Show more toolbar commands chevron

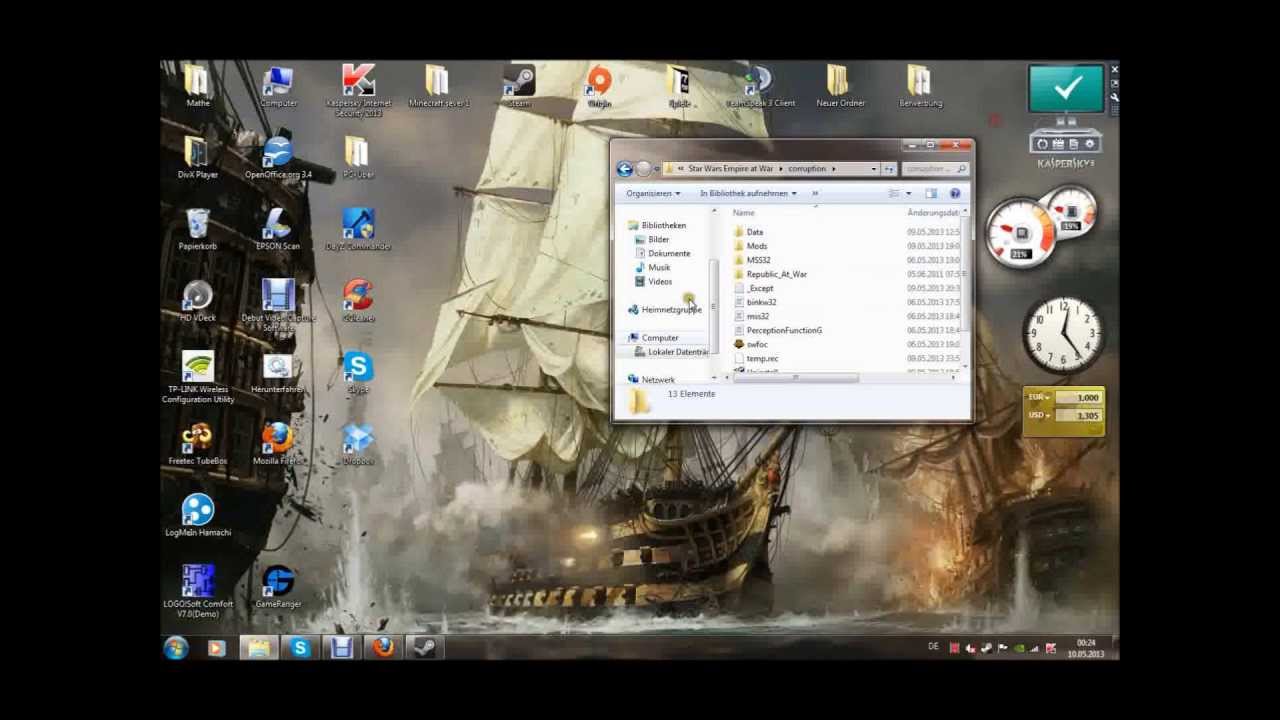(815, 193)
